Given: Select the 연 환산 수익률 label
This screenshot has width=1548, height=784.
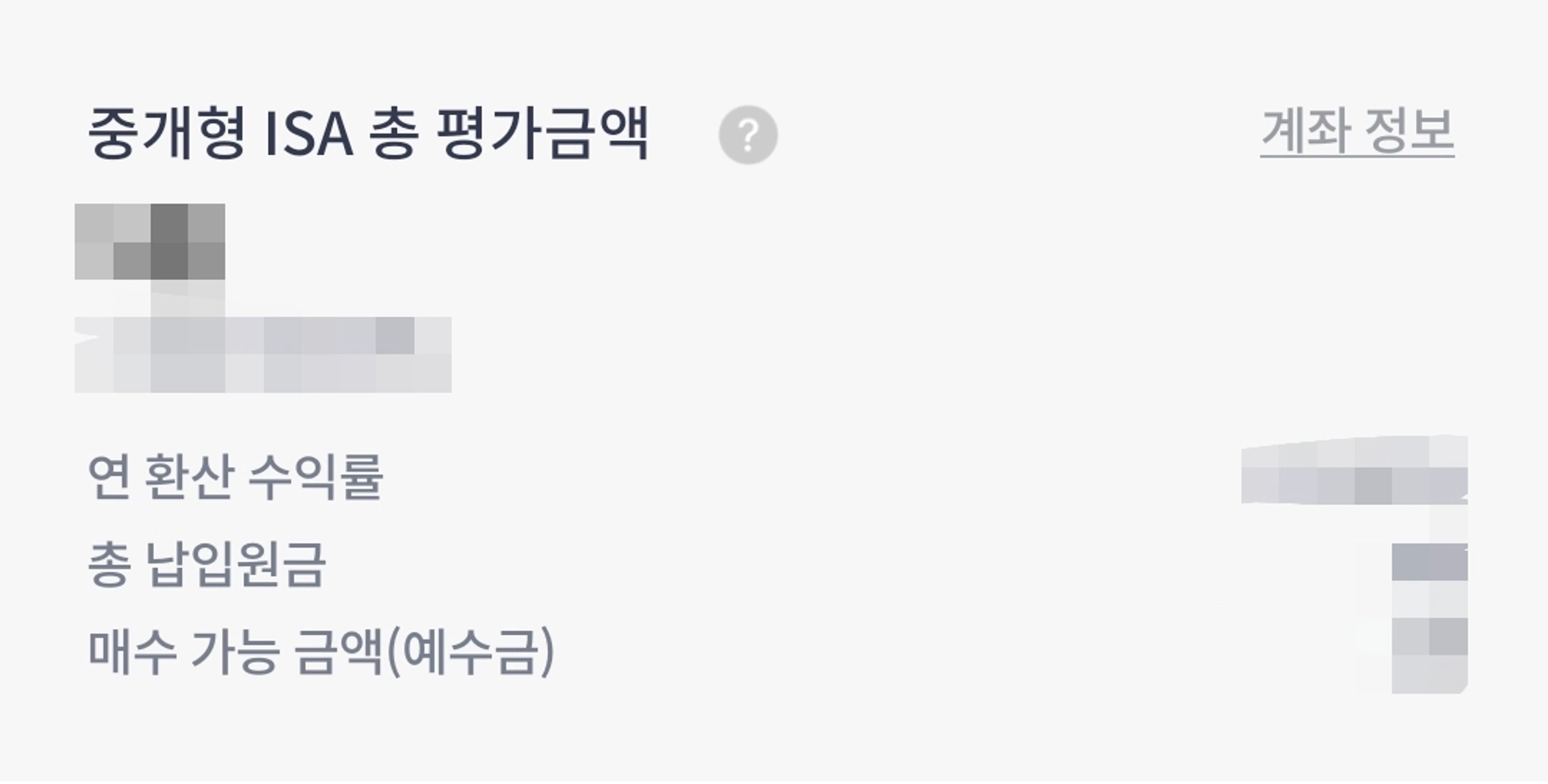Looking at the screenshot, I should pyautogui.click(x=235, y=477).
